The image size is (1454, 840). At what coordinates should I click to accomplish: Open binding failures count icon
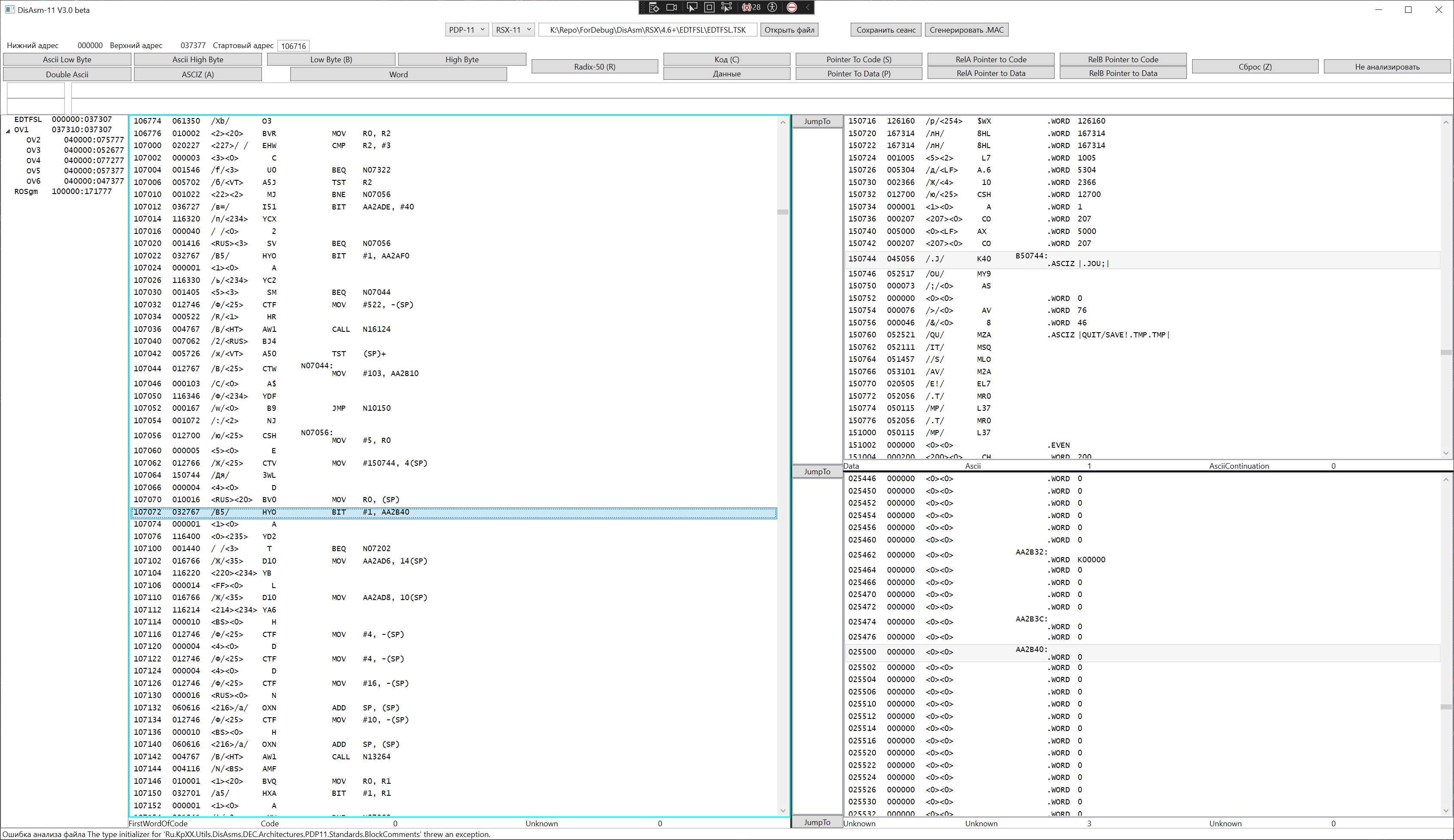751,7
